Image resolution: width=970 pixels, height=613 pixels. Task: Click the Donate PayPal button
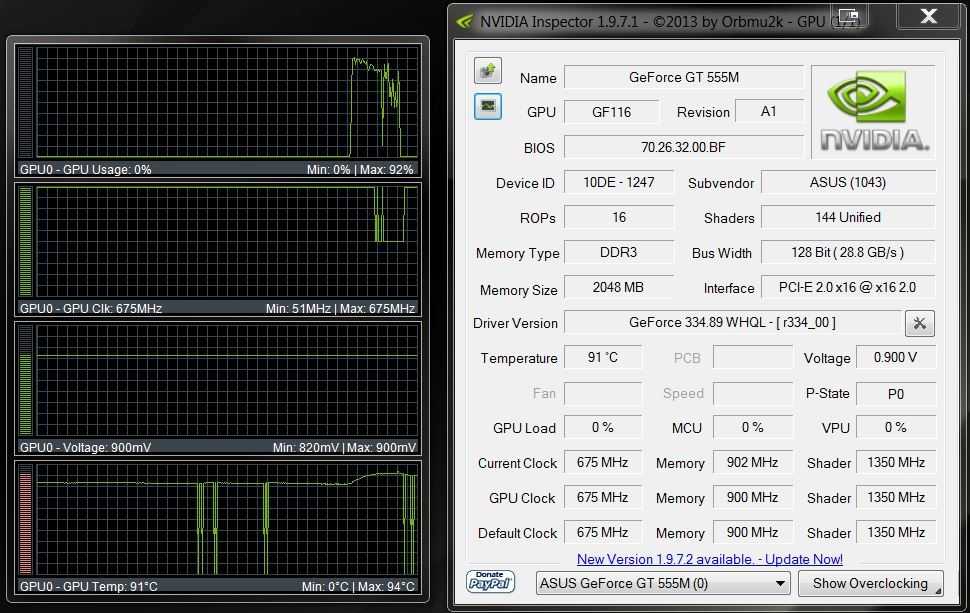(490, 581)
